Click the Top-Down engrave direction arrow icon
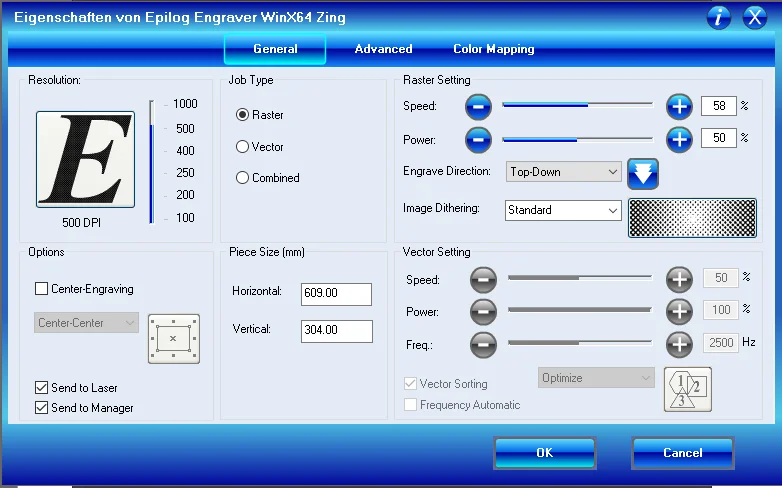Image resolution: width=782 pixels, height=488 pixels. click(643, 173)
